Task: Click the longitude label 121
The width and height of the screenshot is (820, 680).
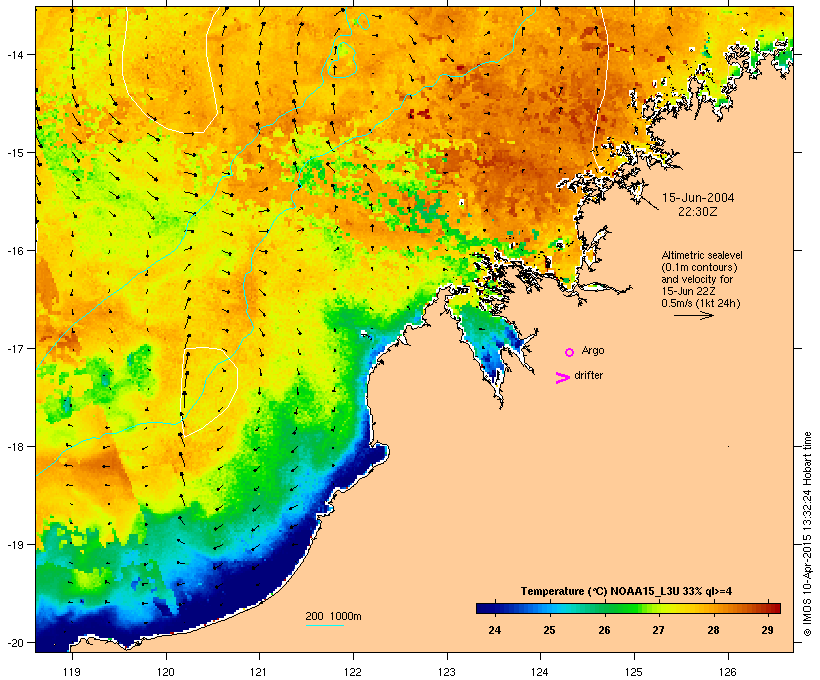Action: pyautogui.click(x=259, y=672)
